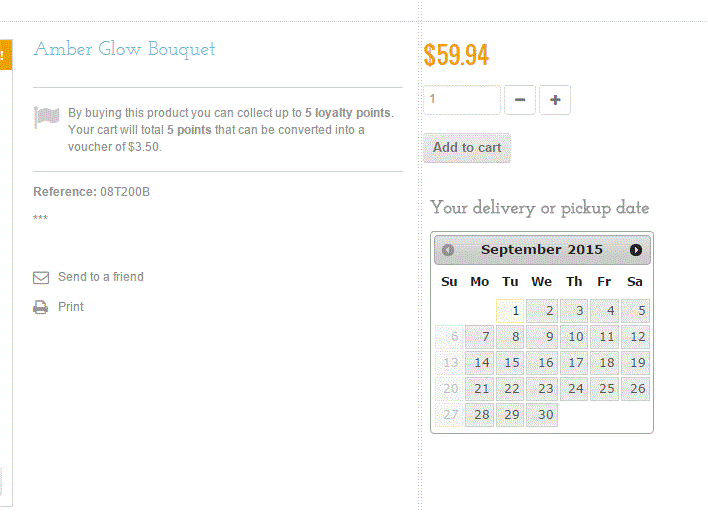This screenshot has width=708, height=512.
Task: Open the Send to a friend link
Action: [100, 277]
